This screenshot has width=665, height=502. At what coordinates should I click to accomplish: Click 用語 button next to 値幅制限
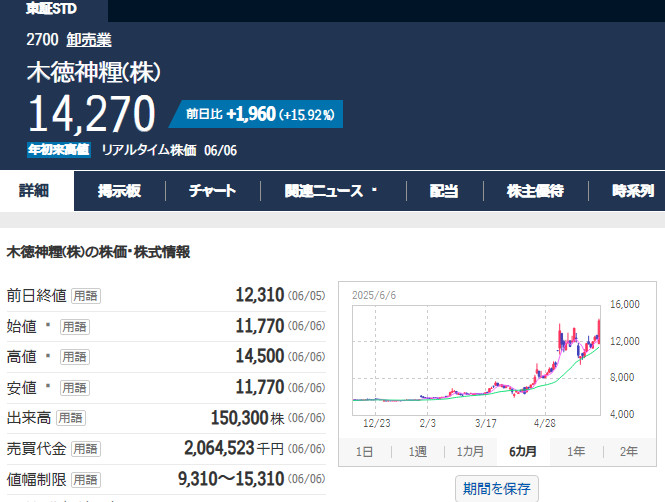coord(86,480)
